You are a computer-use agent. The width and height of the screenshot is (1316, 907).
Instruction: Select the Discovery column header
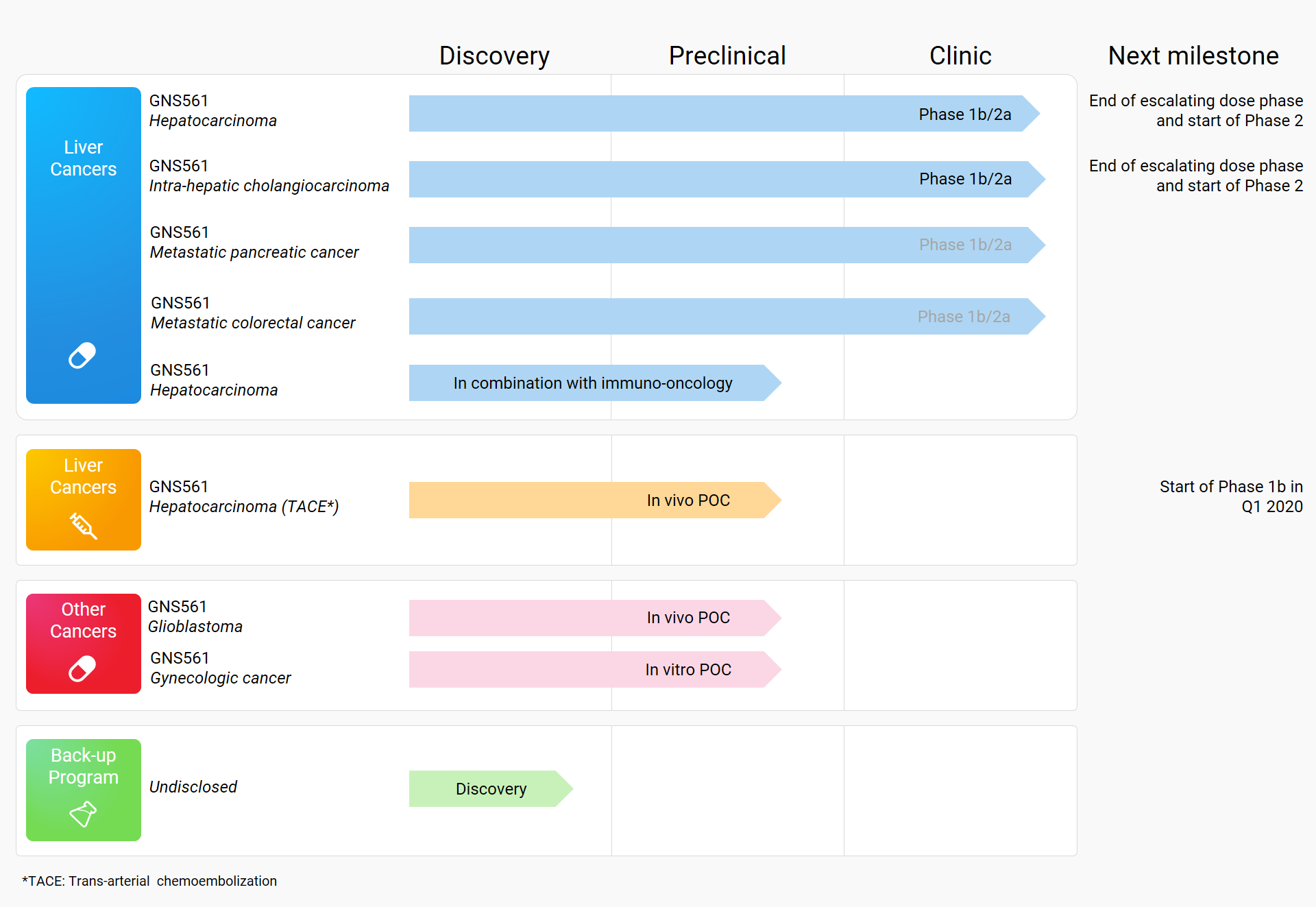click(494, 56)
